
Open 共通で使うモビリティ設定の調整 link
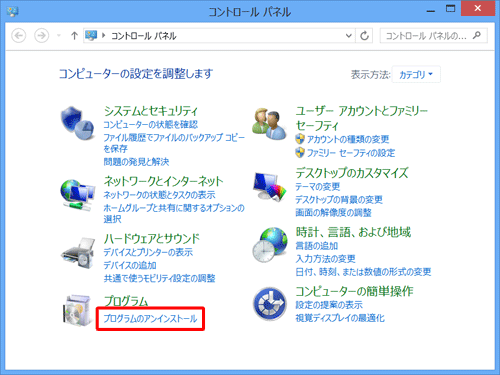point(159,278)
